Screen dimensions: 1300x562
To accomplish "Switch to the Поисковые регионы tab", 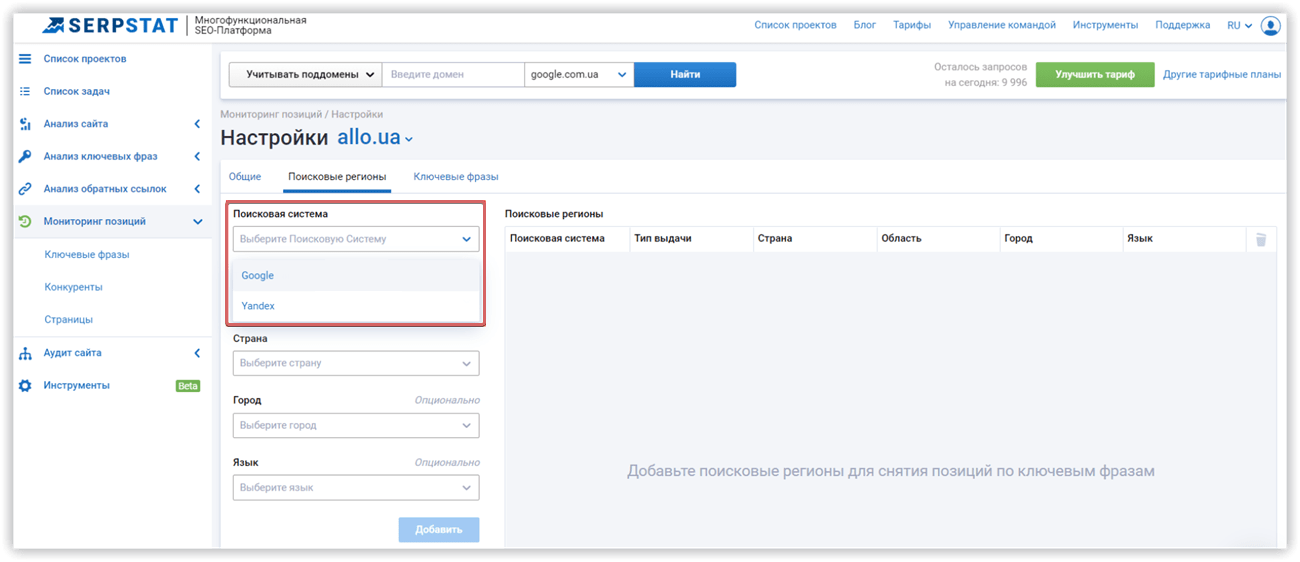I will point(337,177).
